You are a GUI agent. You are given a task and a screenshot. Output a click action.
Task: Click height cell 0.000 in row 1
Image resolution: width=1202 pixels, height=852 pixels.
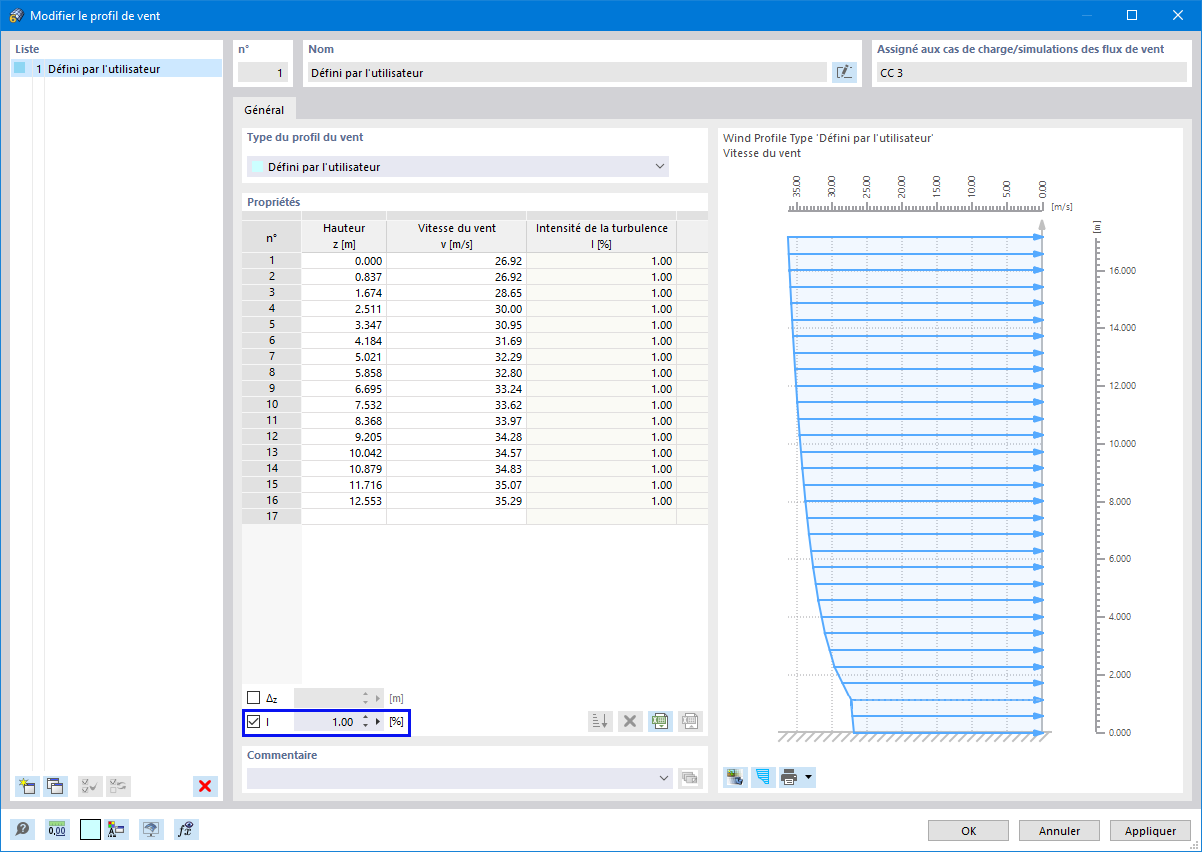[344, 260]
